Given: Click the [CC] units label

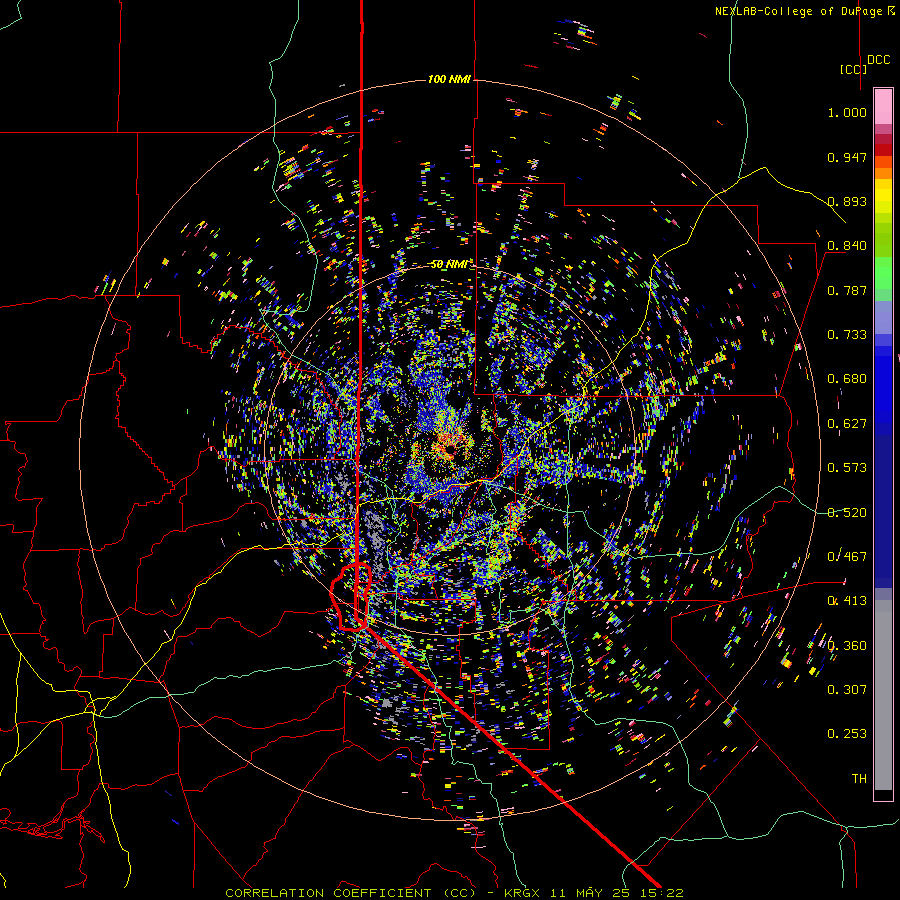Looking at the screenshot, I should point(853,69).
